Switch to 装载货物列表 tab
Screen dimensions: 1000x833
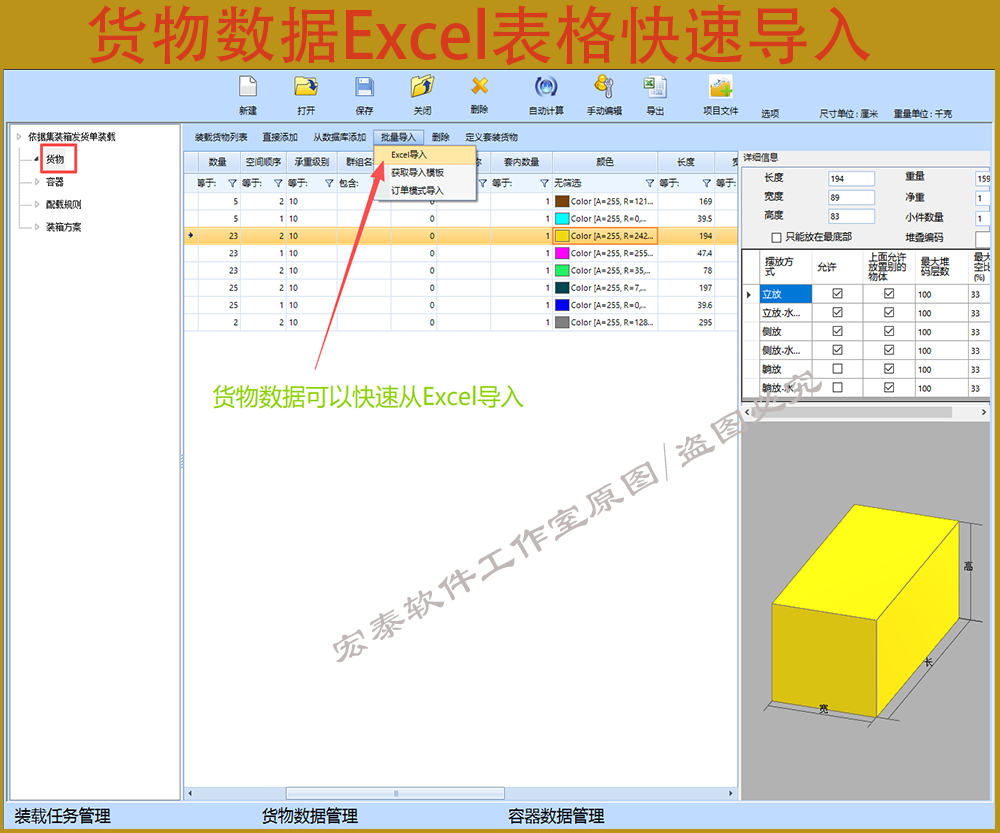point(221,137)
